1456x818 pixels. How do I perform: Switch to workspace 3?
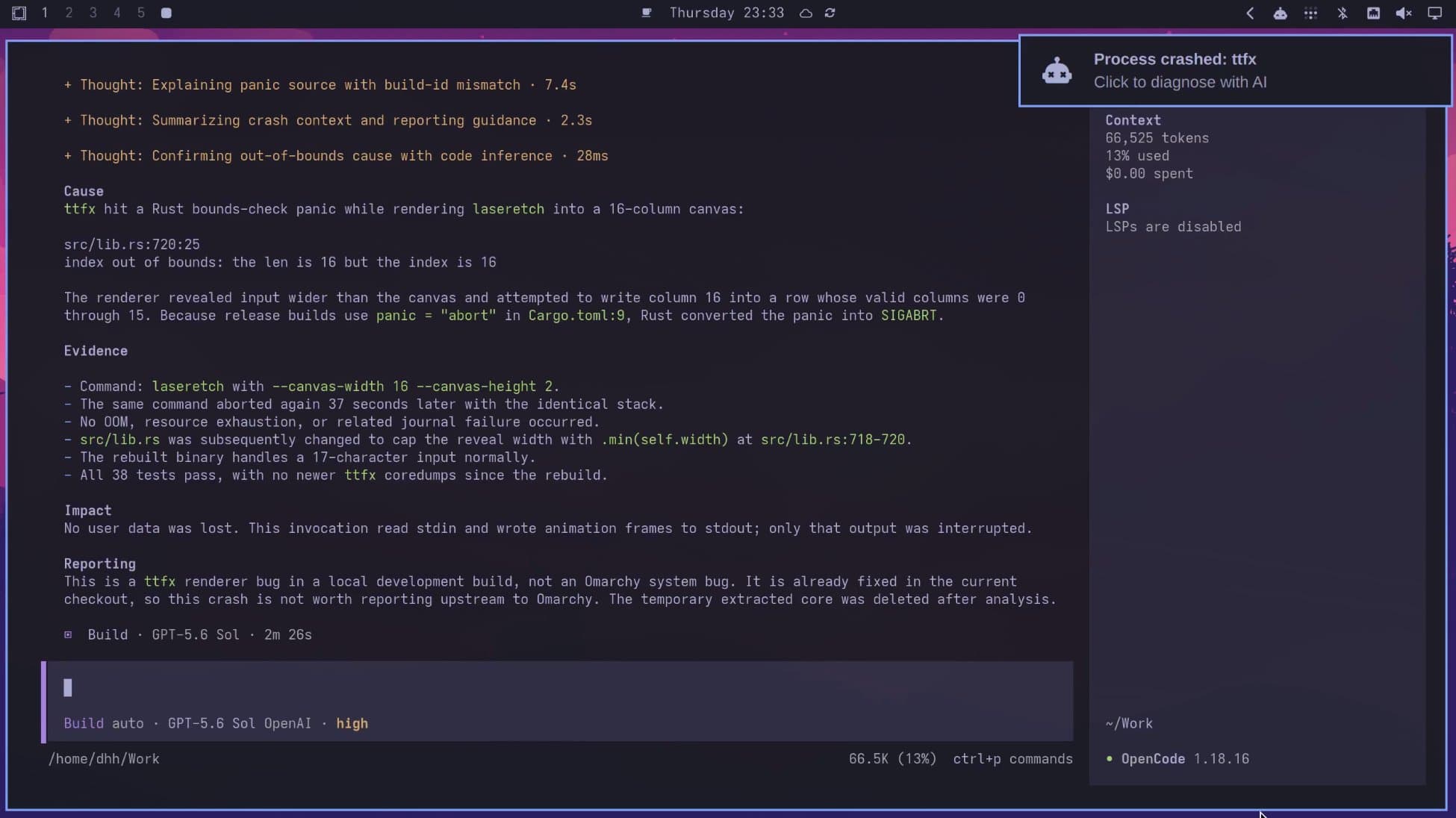point(93,13)
